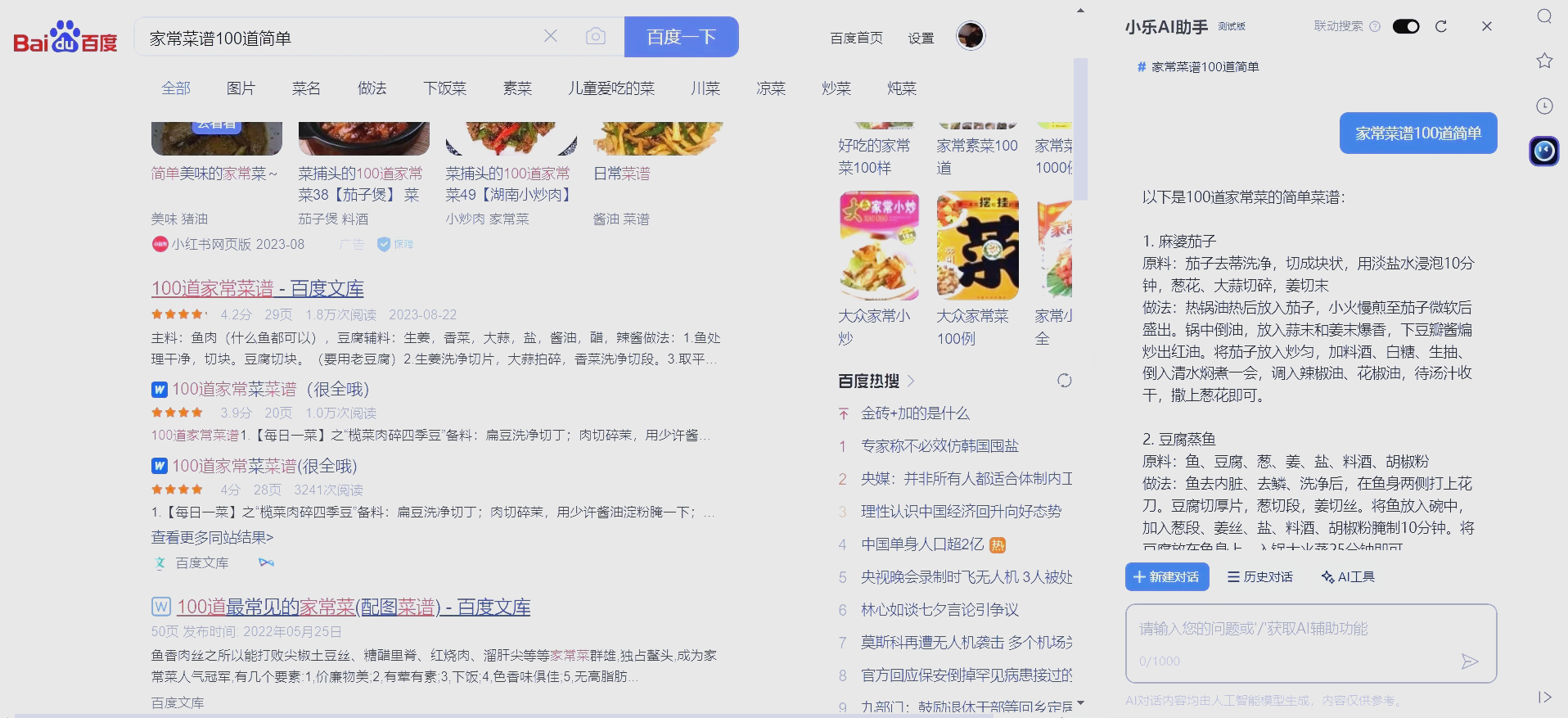This screenshot has height=718, width=1568.
Task: Focus the AI question input field
Action: 1311,643
